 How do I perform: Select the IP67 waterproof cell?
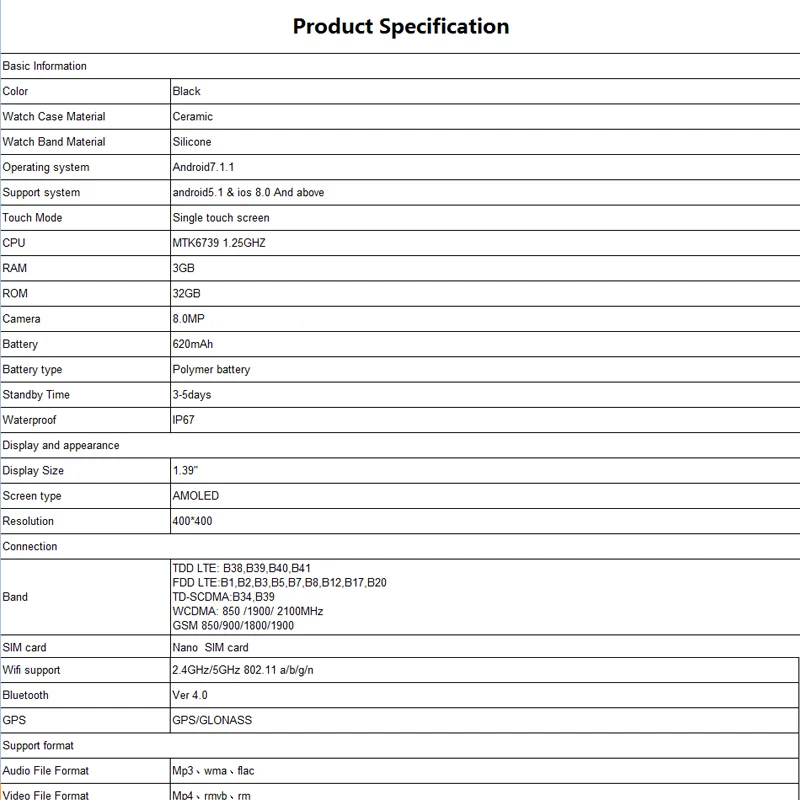[485, 420]
